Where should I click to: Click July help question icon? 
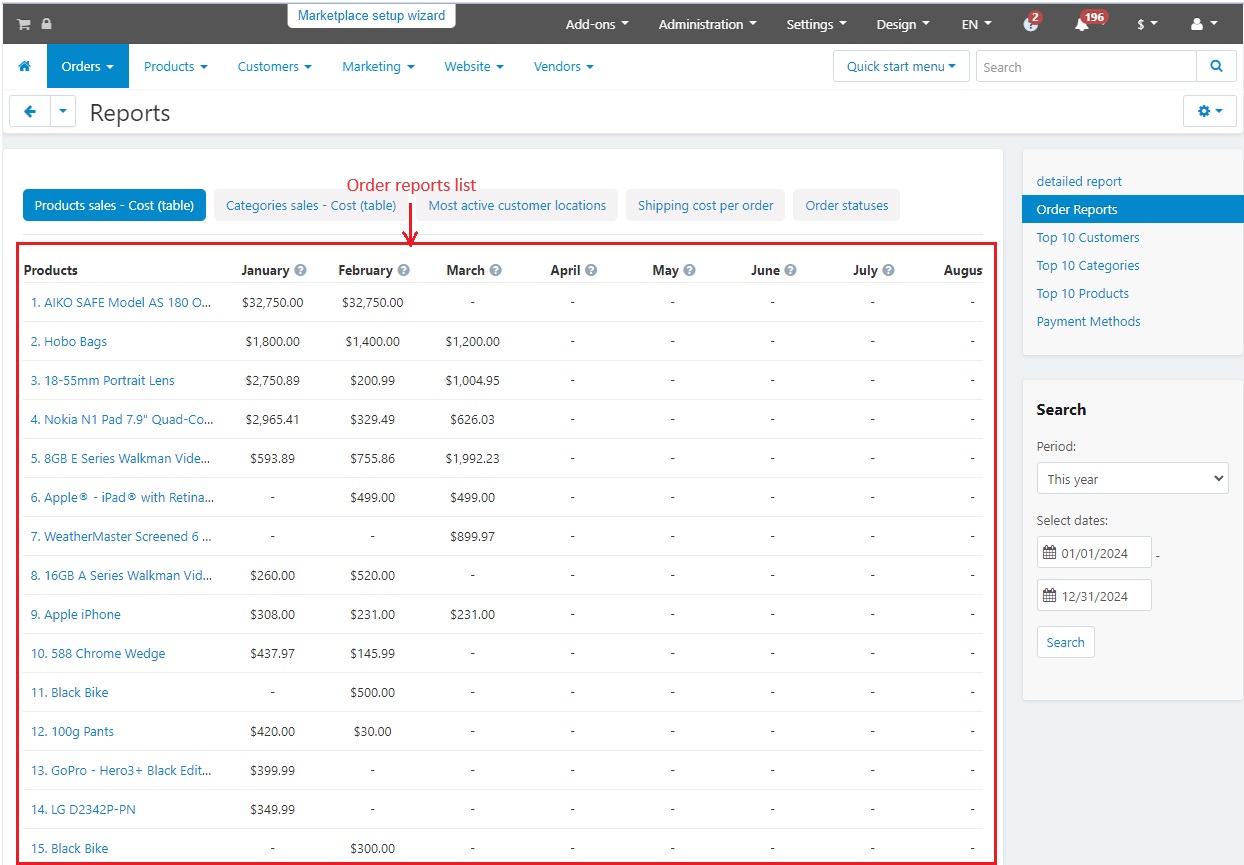tap(889, 270)
